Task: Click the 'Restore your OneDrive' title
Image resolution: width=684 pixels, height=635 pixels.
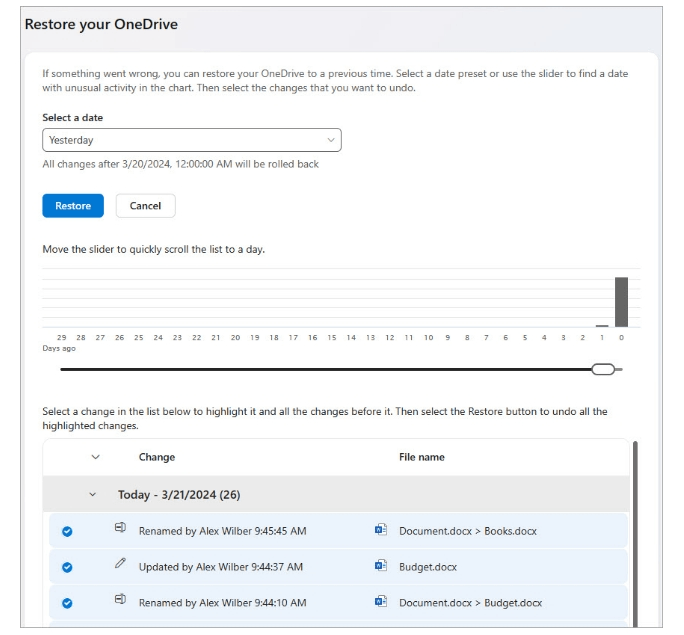Action: click(x=101, y=24)
